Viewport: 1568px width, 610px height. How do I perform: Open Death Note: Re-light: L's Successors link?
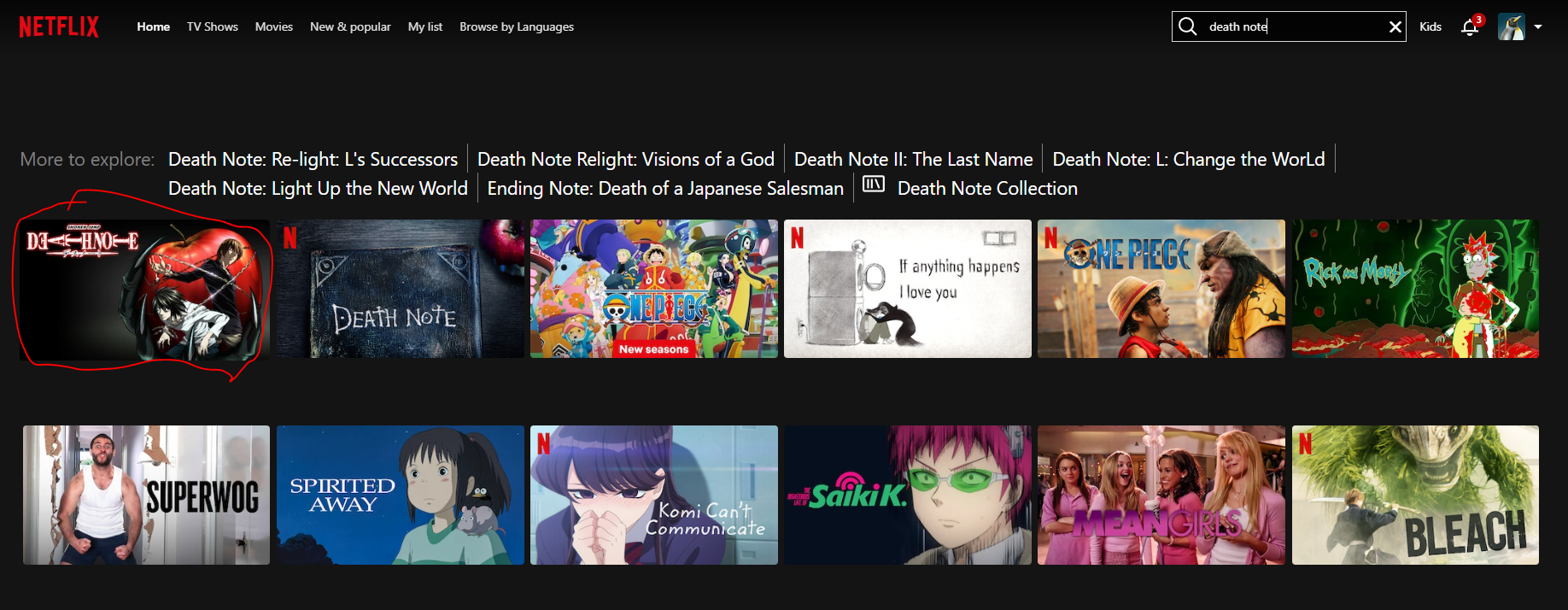coord(313,160)
